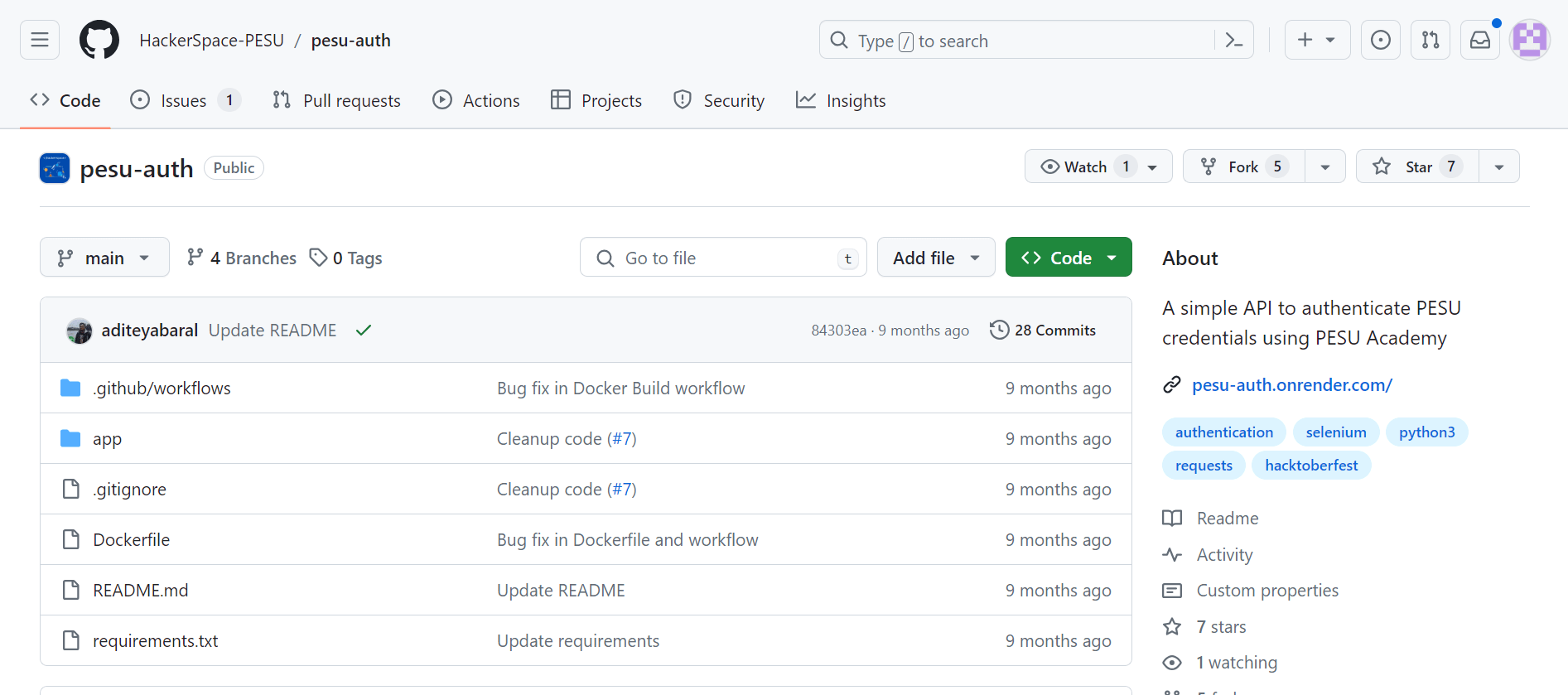Viewport: 1568px width, 695px height.
Task: Open the command palette icon
Action: tap(1233, 40)
